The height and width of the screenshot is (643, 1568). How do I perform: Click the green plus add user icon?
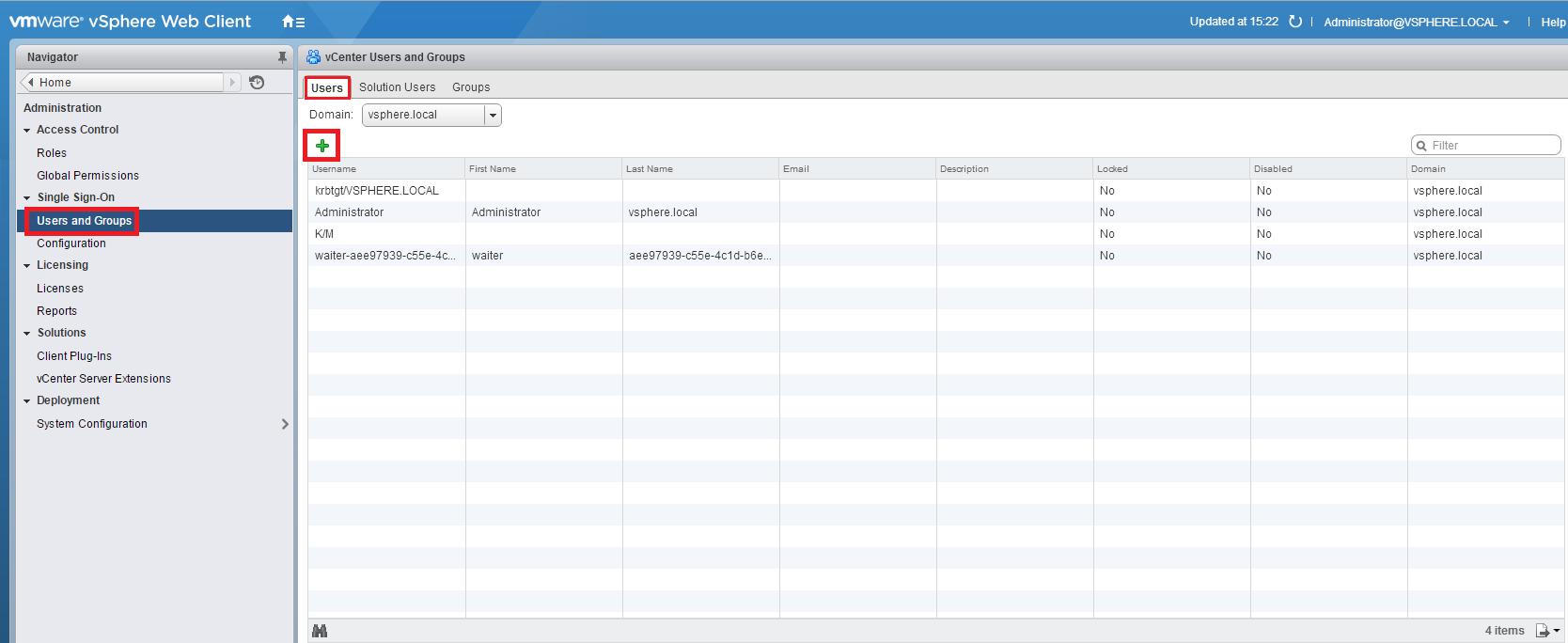coord(322,146)
